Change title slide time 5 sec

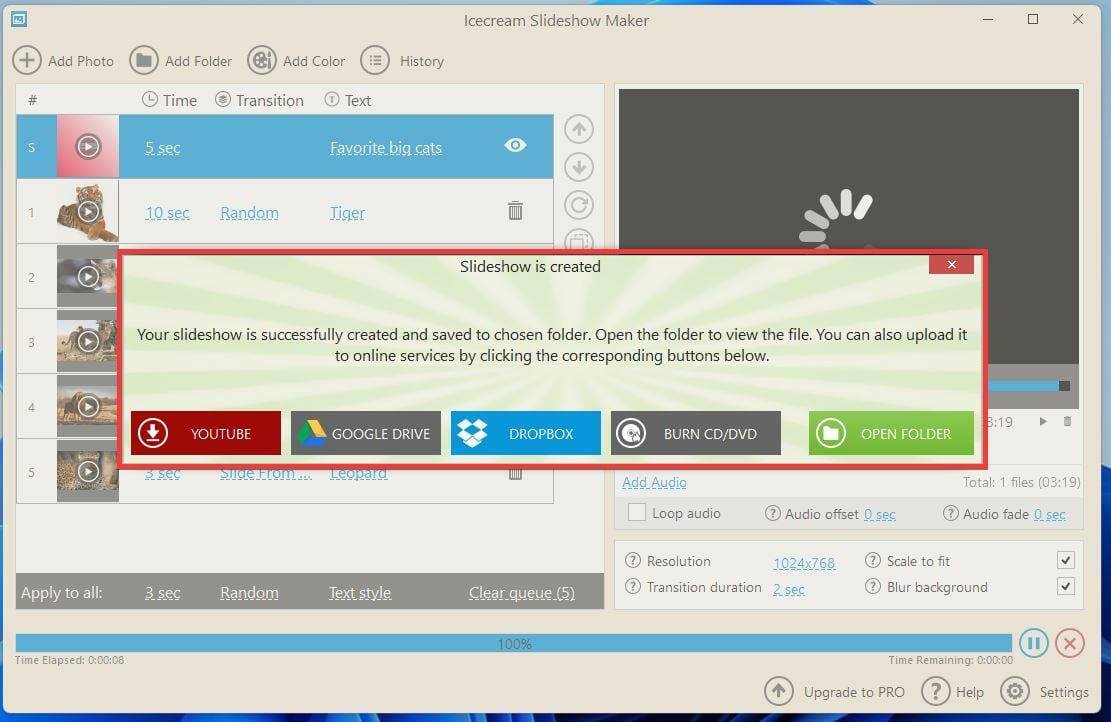[162, 147]
